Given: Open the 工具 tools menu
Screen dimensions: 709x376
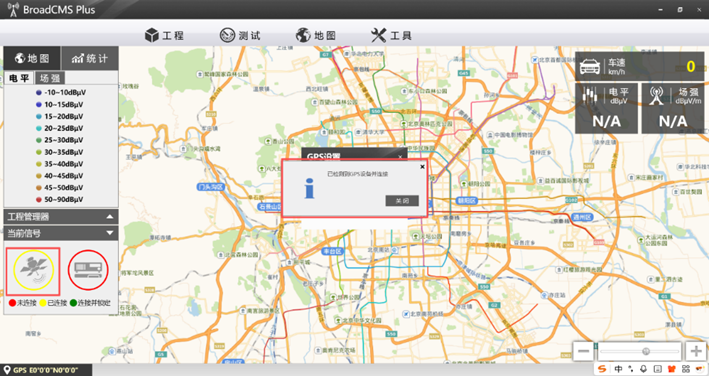Looking at the screenshot, I should click(x=391, y=35).
